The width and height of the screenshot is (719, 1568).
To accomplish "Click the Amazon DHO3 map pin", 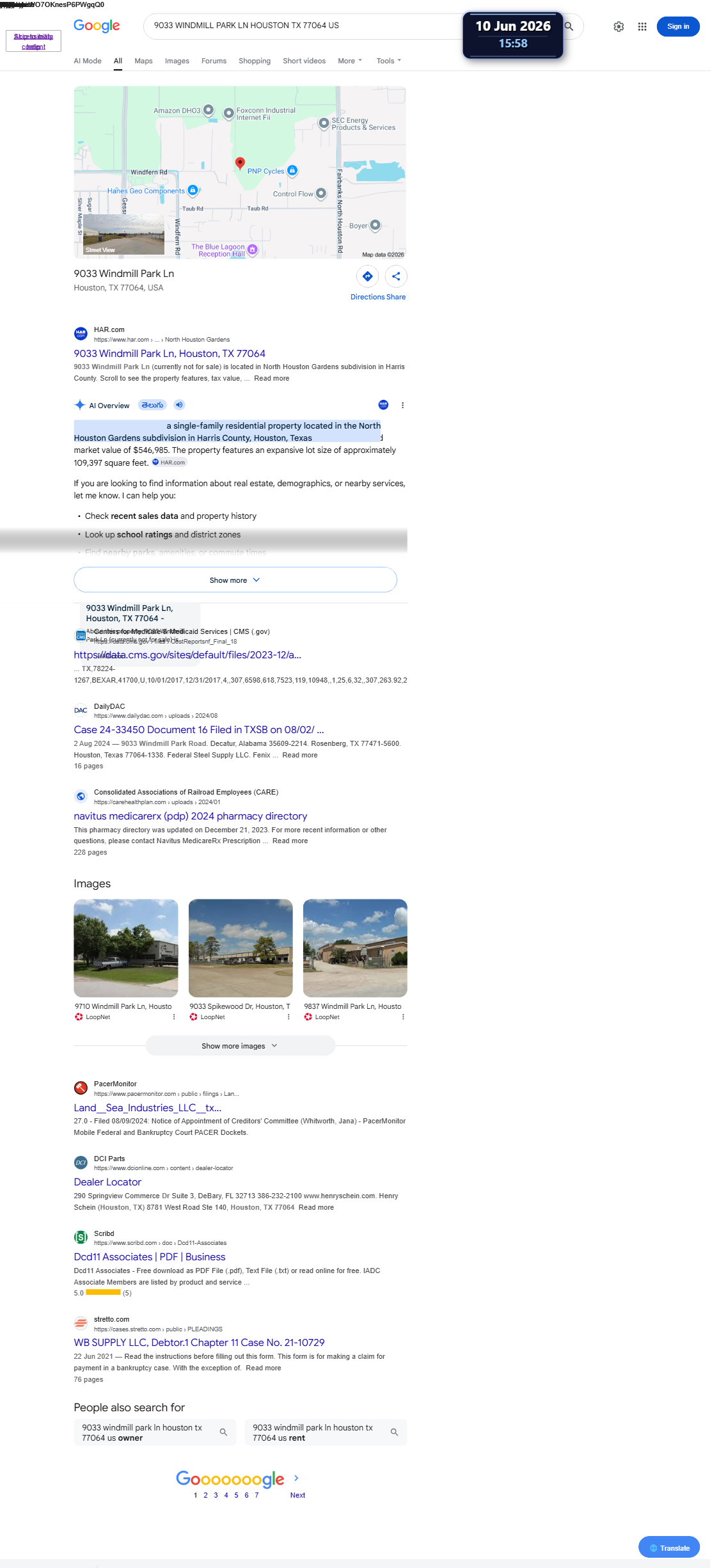I will tap(209, 110).
